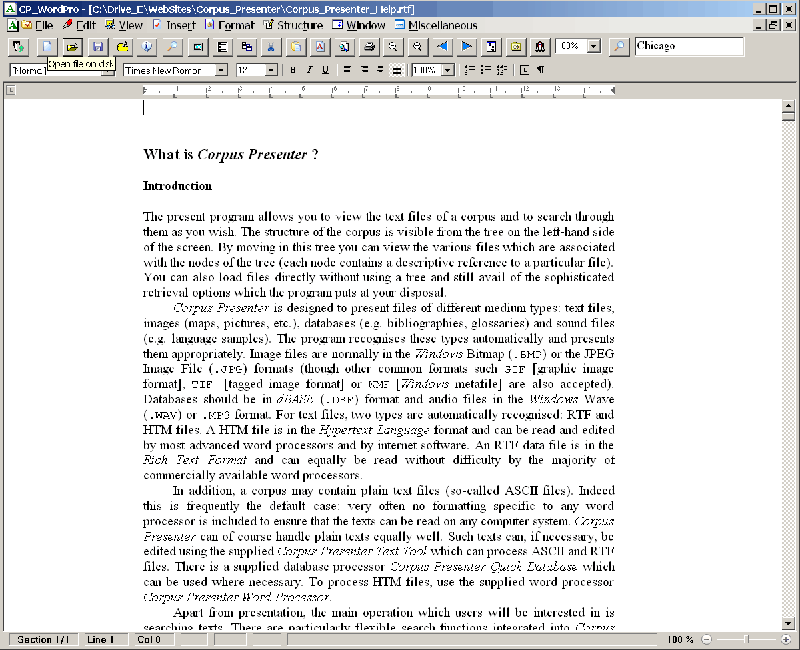Click the Chicago search text field
Image resolution: width=800 pixels, height=650 pixels.
[x=688, y=46]
